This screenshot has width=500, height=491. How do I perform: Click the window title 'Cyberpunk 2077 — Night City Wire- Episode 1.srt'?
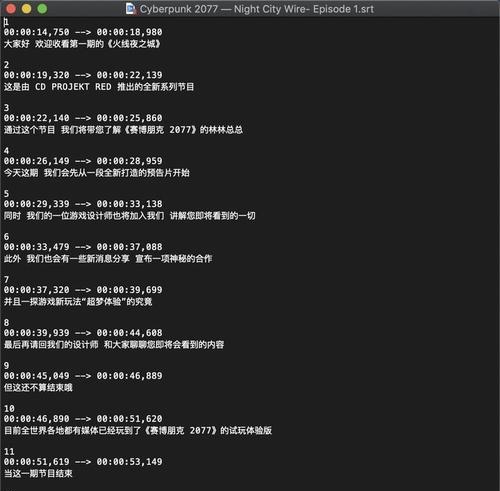[257, 9]
